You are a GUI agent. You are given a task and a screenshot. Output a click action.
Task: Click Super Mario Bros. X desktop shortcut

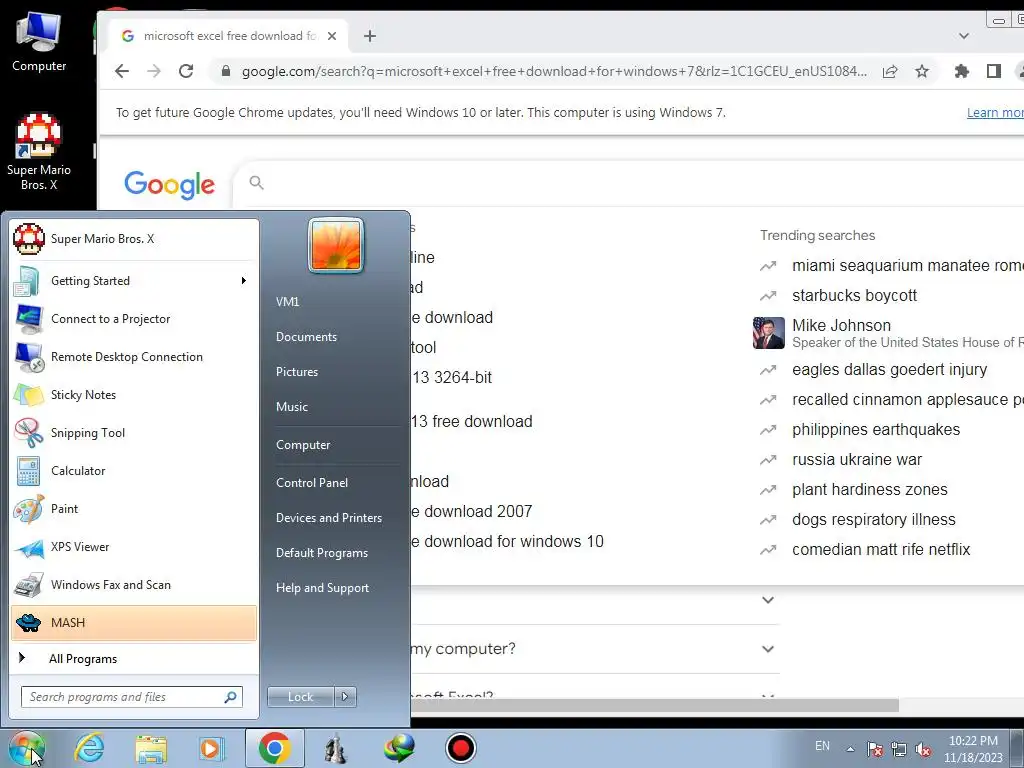tap(39, 152)
